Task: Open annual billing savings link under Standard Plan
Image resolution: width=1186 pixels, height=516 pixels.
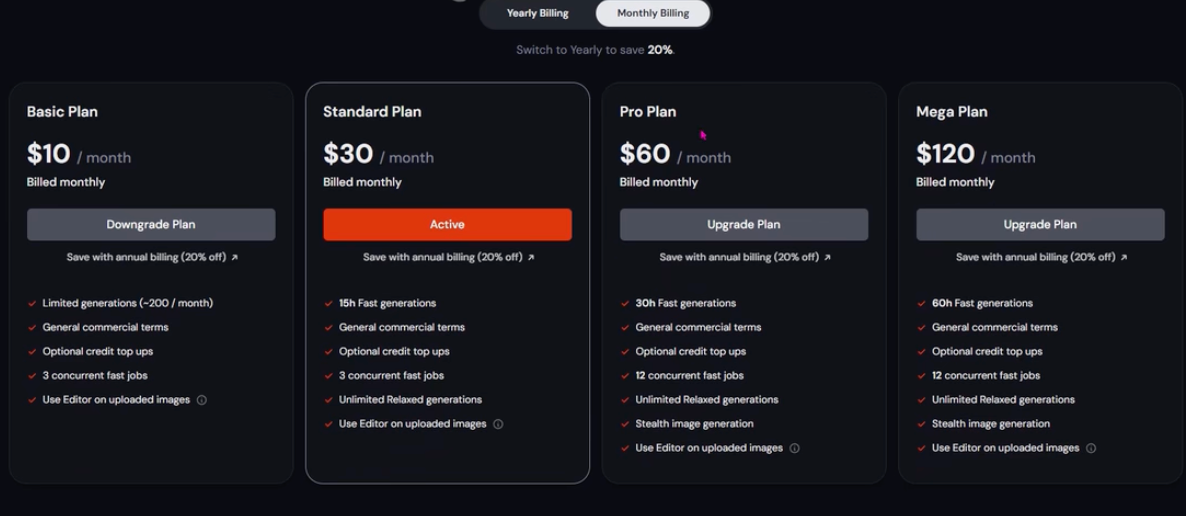Action: pyautogui.click(x=449, y=257)
